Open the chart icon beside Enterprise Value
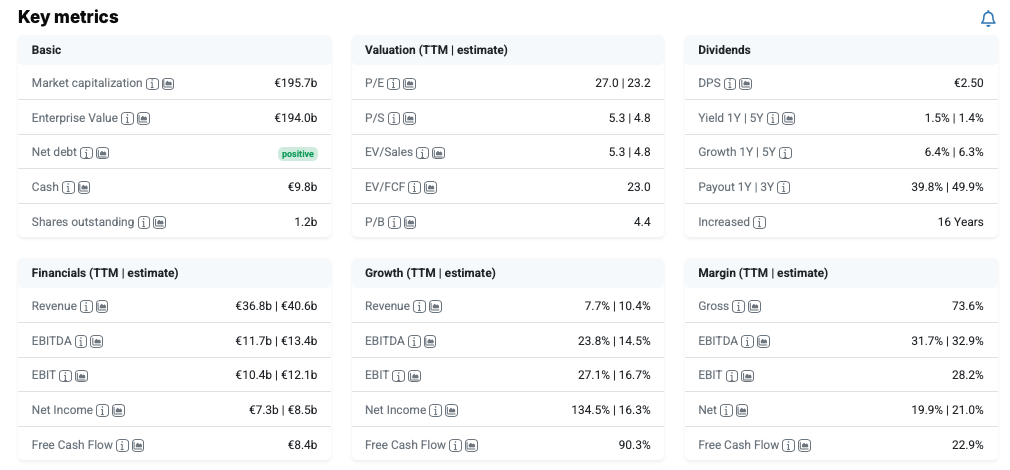 coord(144,119)
